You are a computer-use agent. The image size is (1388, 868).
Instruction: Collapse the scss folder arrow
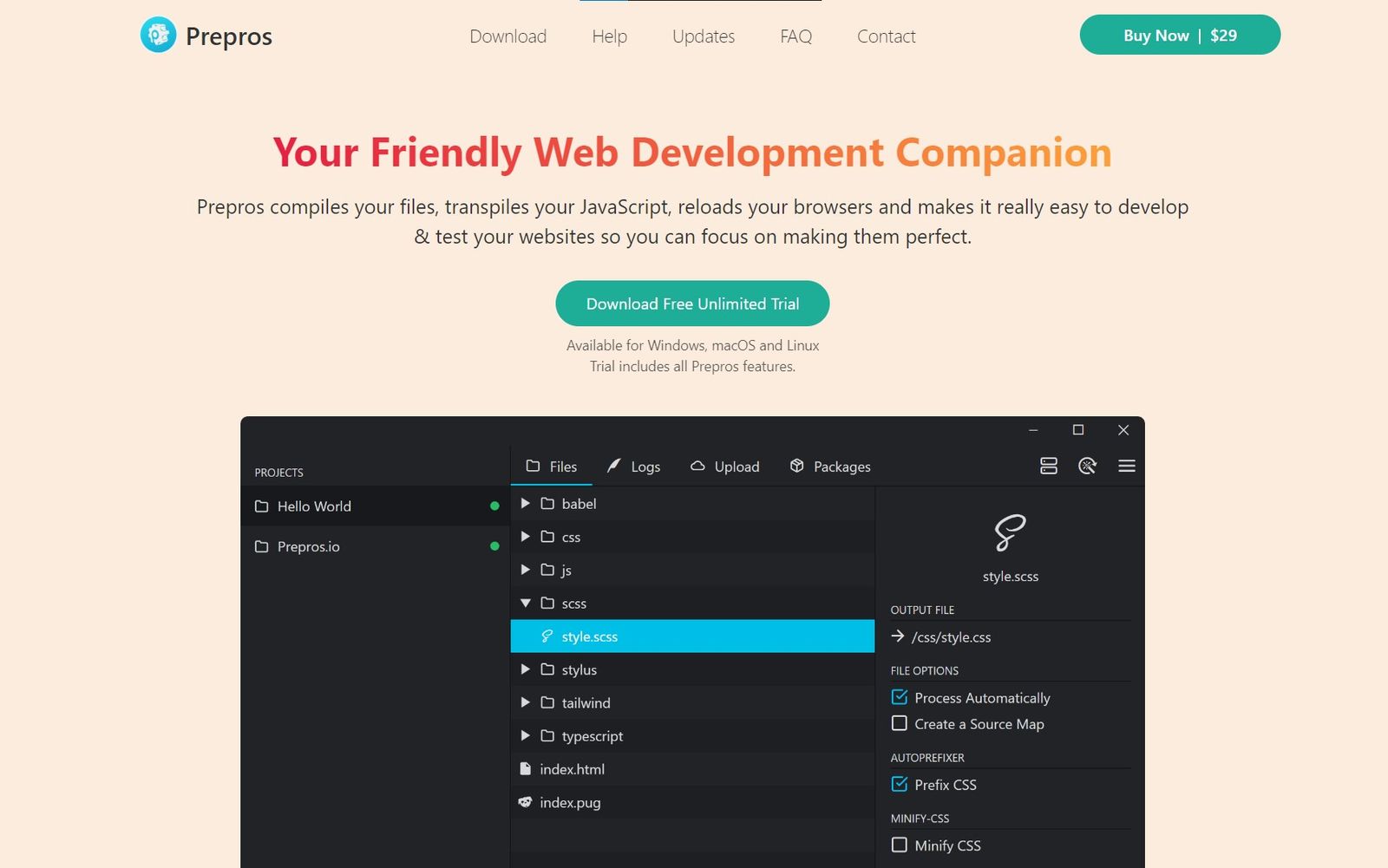525,603
